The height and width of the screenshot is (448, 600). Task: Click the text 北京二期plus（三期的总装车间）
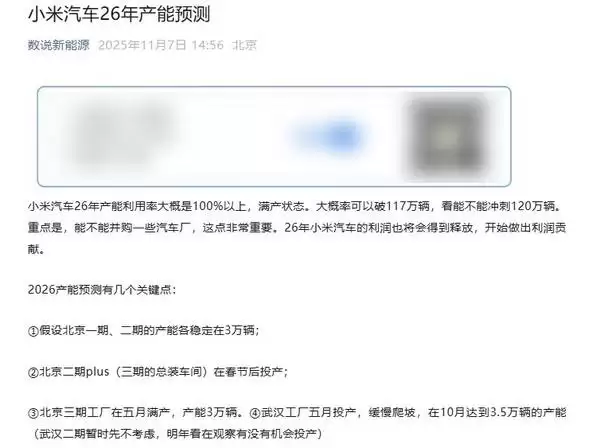[x=125, y=372]
